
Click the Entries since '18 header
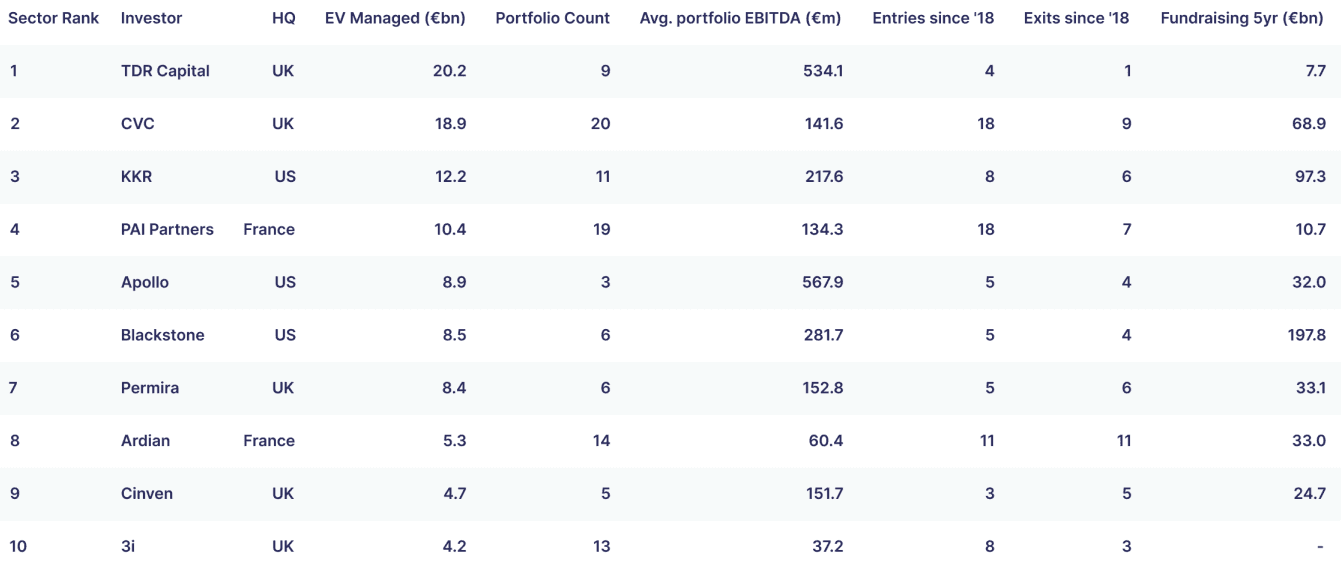click(x=933, y=18)
